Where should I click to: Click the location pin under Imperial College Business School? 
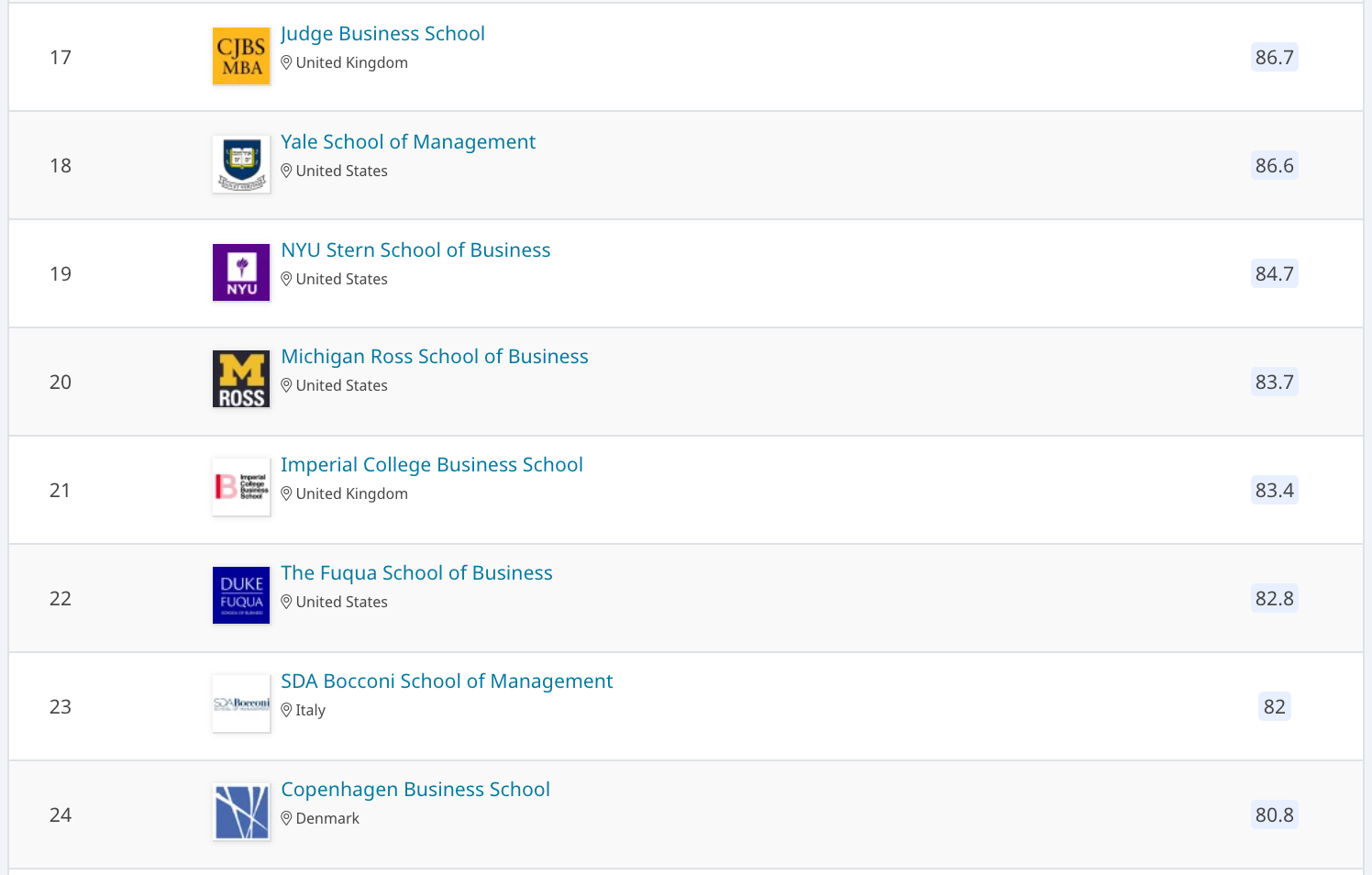[x=286, y=493]
